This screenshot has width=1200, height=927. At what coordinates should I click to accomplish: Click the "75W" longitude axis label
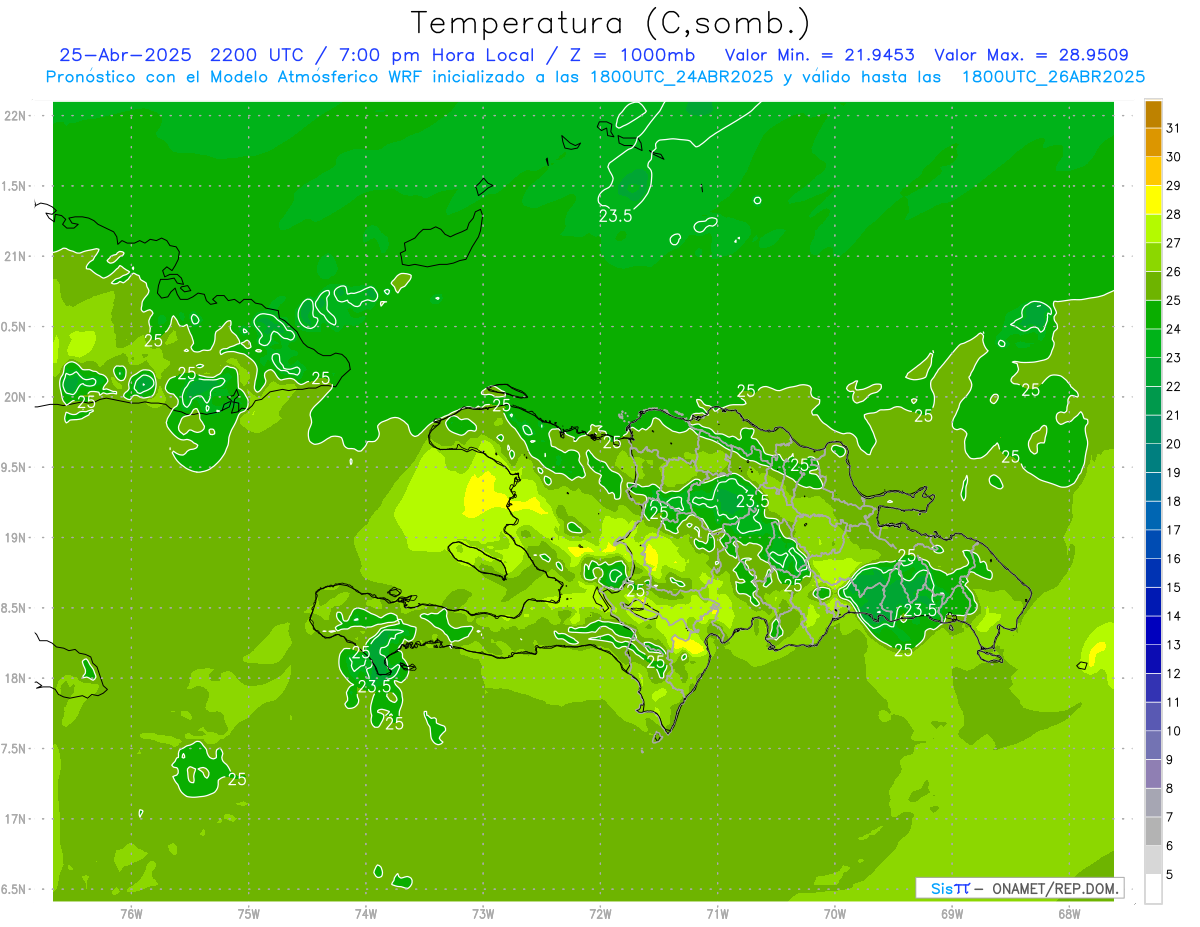tap(249, 913)
